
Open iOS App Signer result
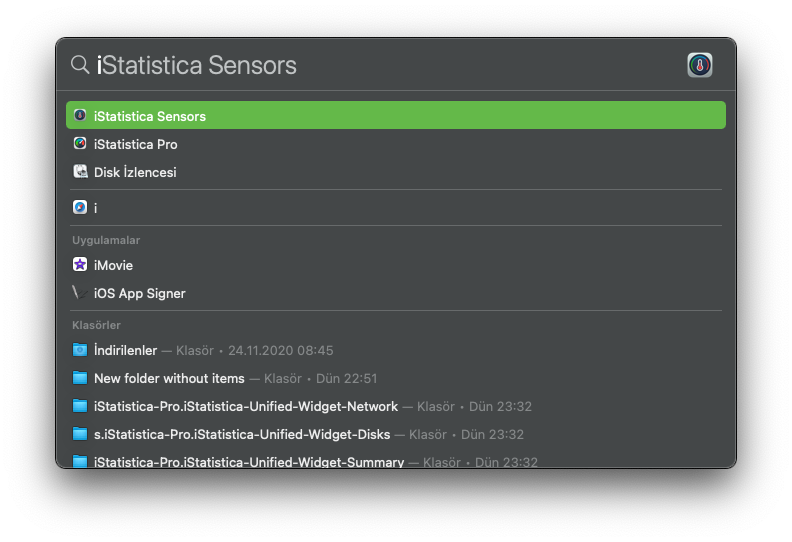140,293
